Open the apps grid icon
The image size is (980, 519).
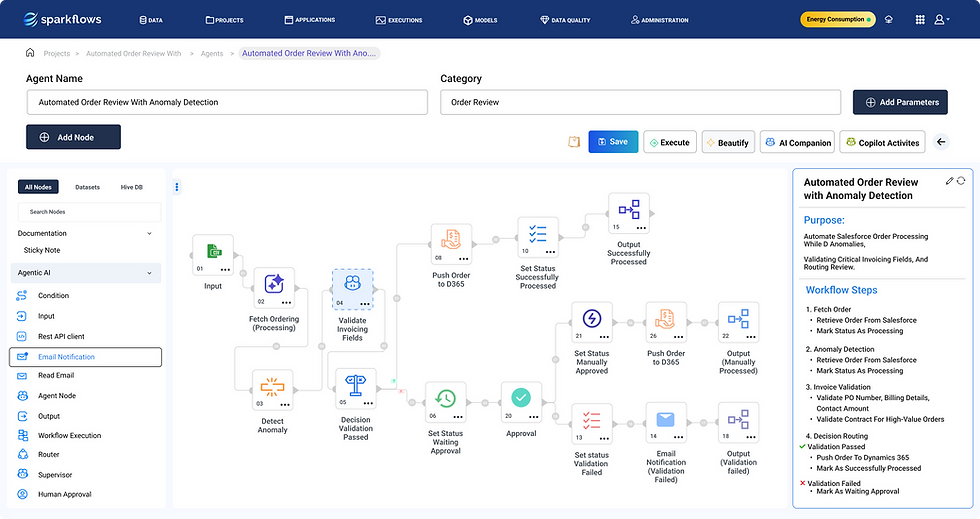[920, 19]
